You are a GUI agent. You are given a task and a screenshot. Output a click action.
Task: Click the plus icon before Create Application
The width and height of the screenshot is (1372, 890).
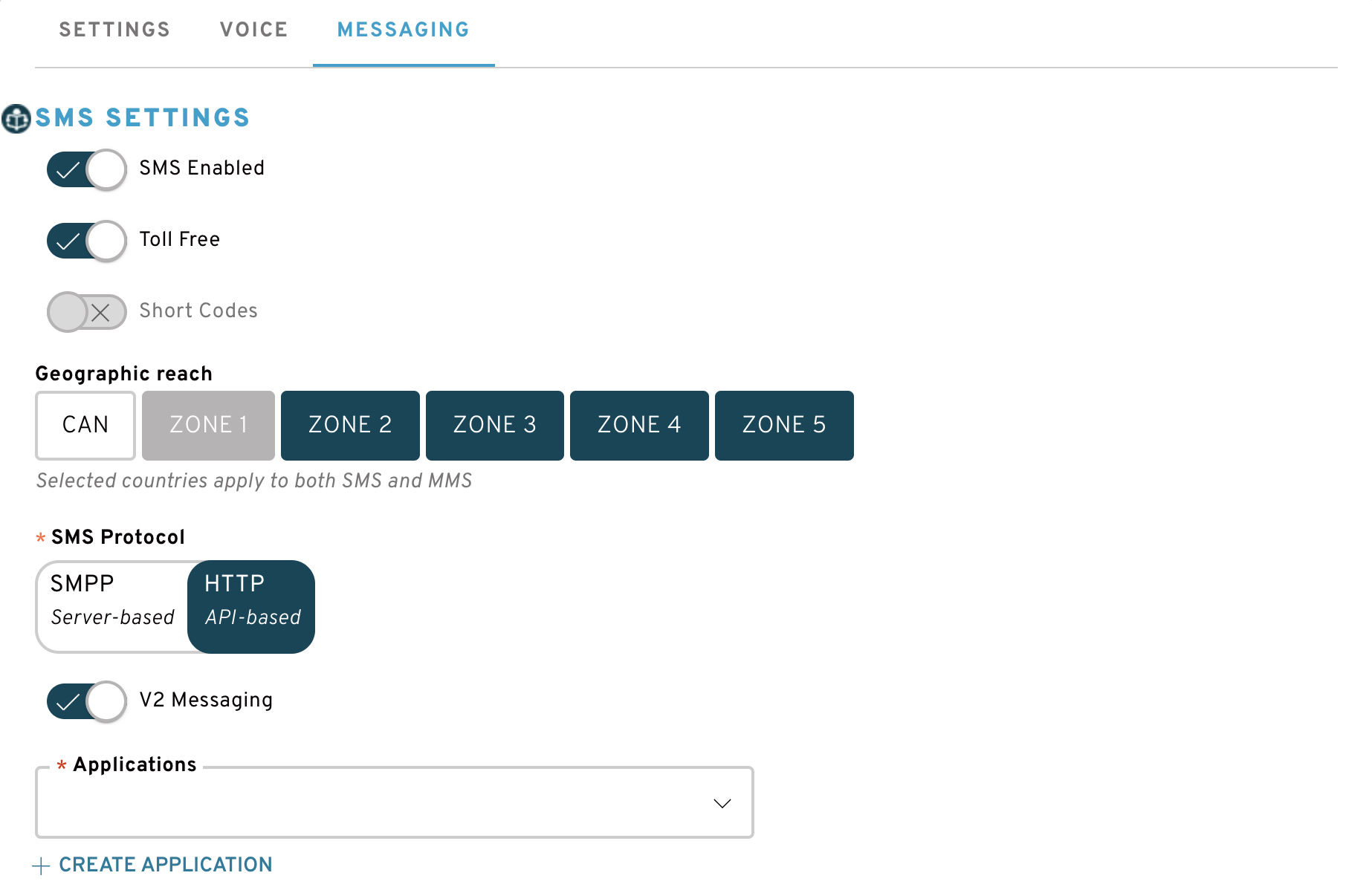pyautogui.click(x=42, y=865)
